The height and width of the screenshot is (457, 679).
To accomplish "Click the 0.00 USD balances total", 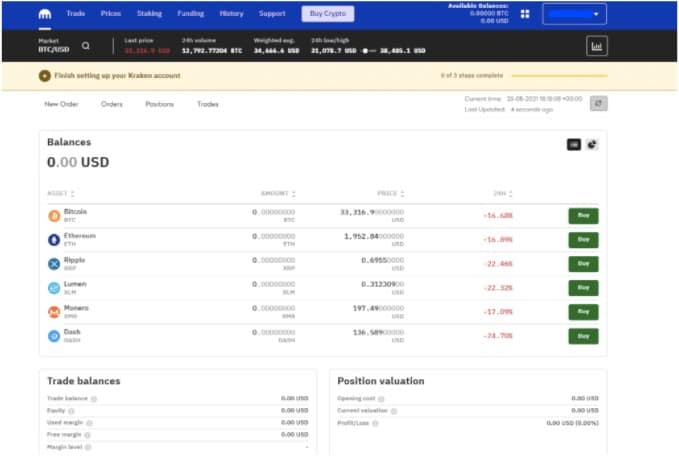I will (78, 162).
